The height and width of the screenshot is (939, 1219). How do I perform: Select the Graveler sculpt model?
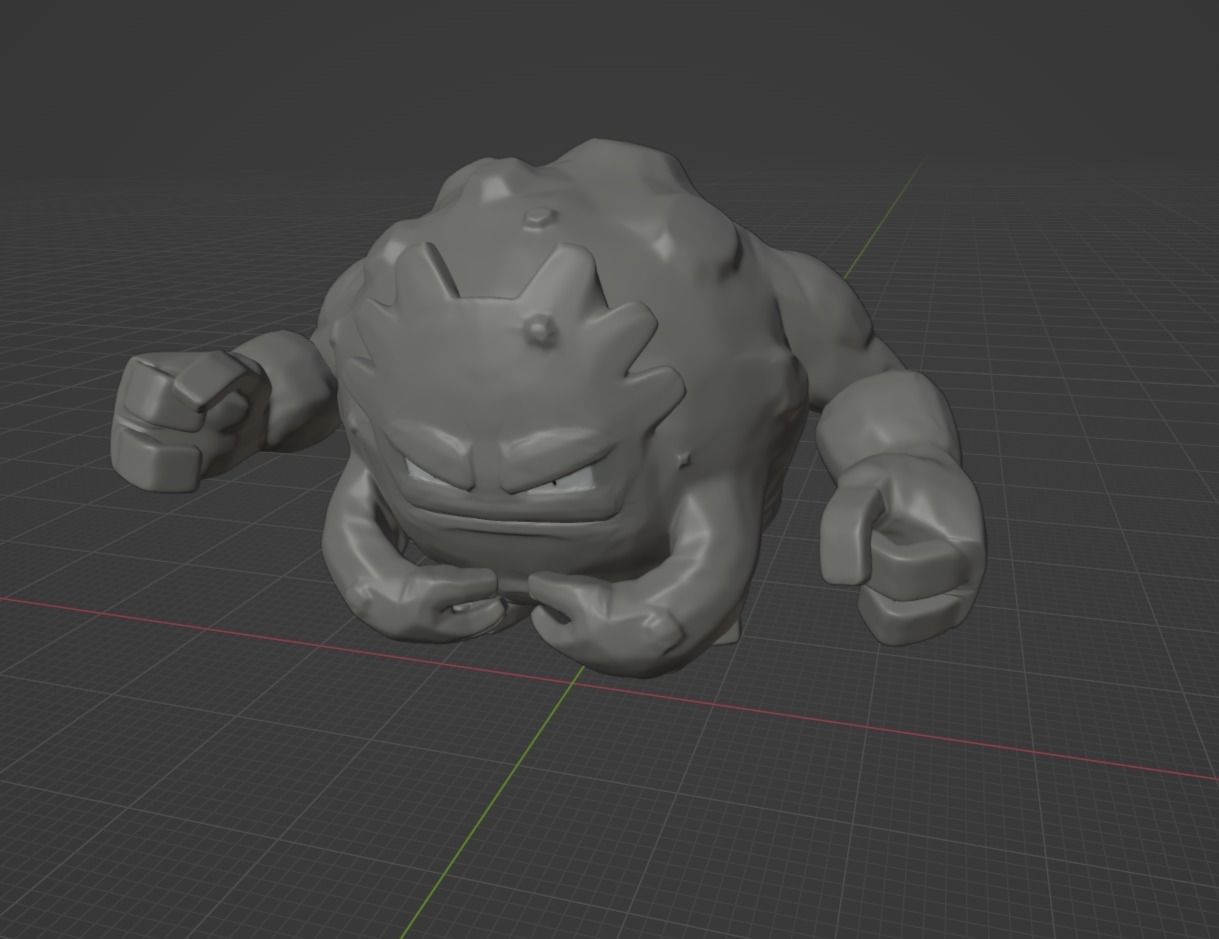click(550, 400)
